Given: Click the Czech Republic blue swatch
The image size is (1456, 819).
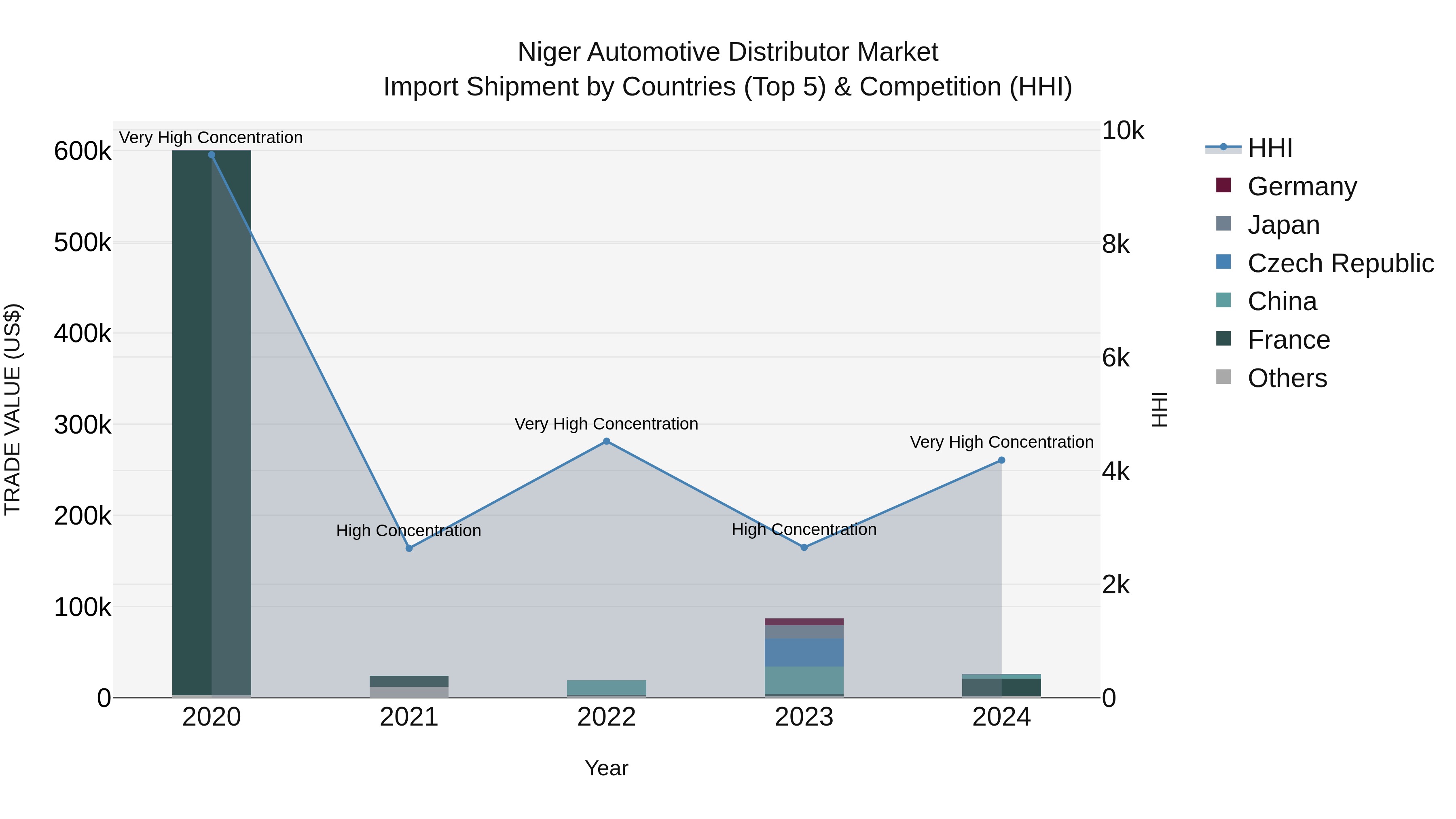Looking at the screenshot, I should pyautogui.click(x=1223, y=262).
